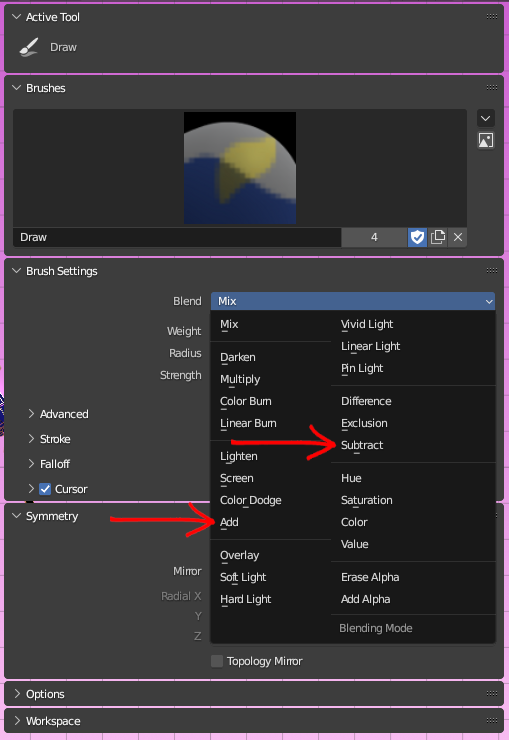Click the Active Tool panel drag grip

click(492, 17)
